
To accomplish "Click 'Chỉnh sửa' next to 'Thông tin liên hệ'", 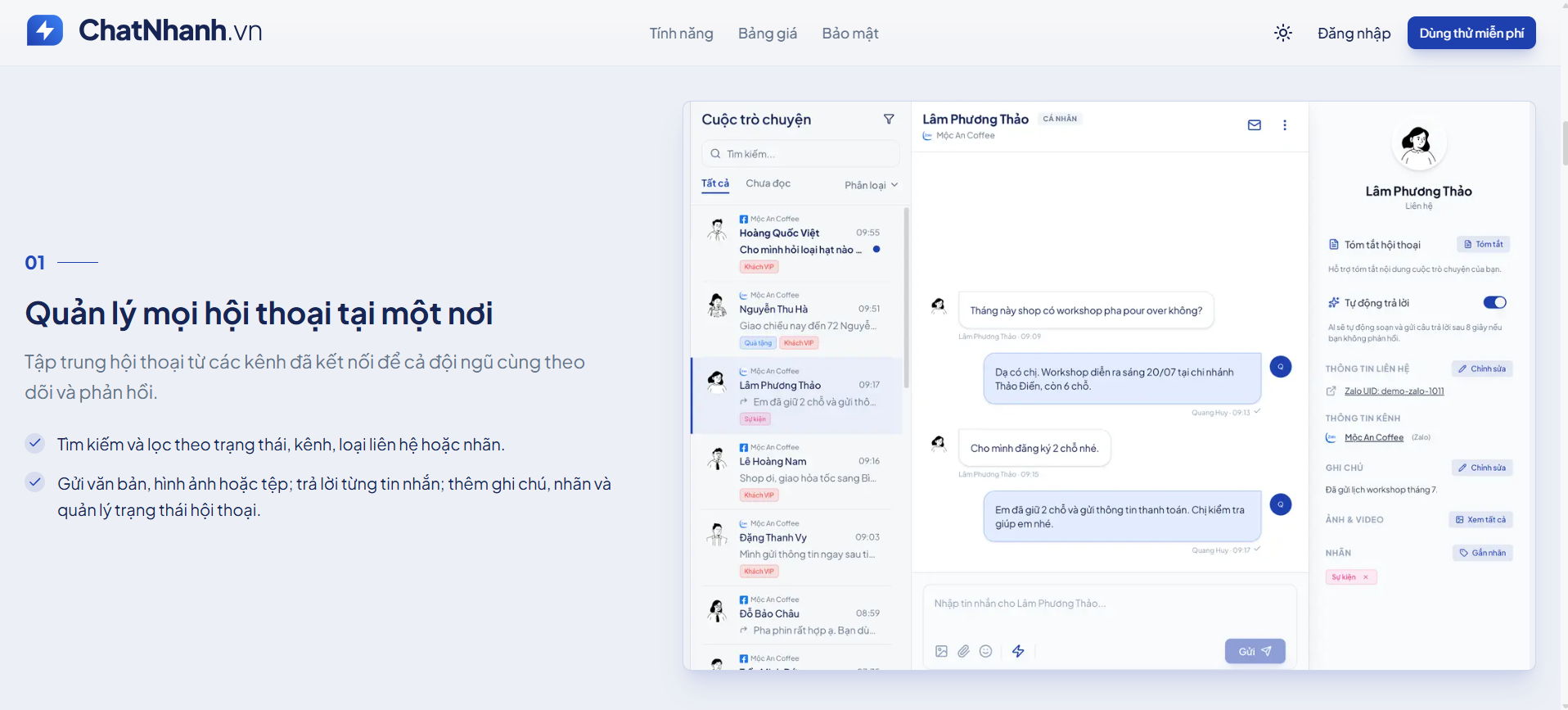I will pos(1482,369).
